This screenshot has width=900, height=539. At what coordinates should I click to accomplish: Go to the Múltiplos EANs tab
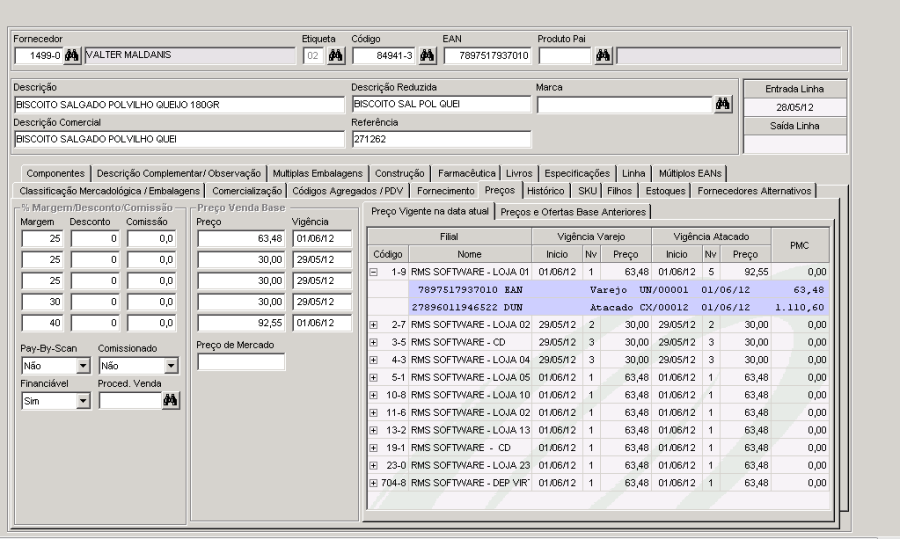click(691, 172)
